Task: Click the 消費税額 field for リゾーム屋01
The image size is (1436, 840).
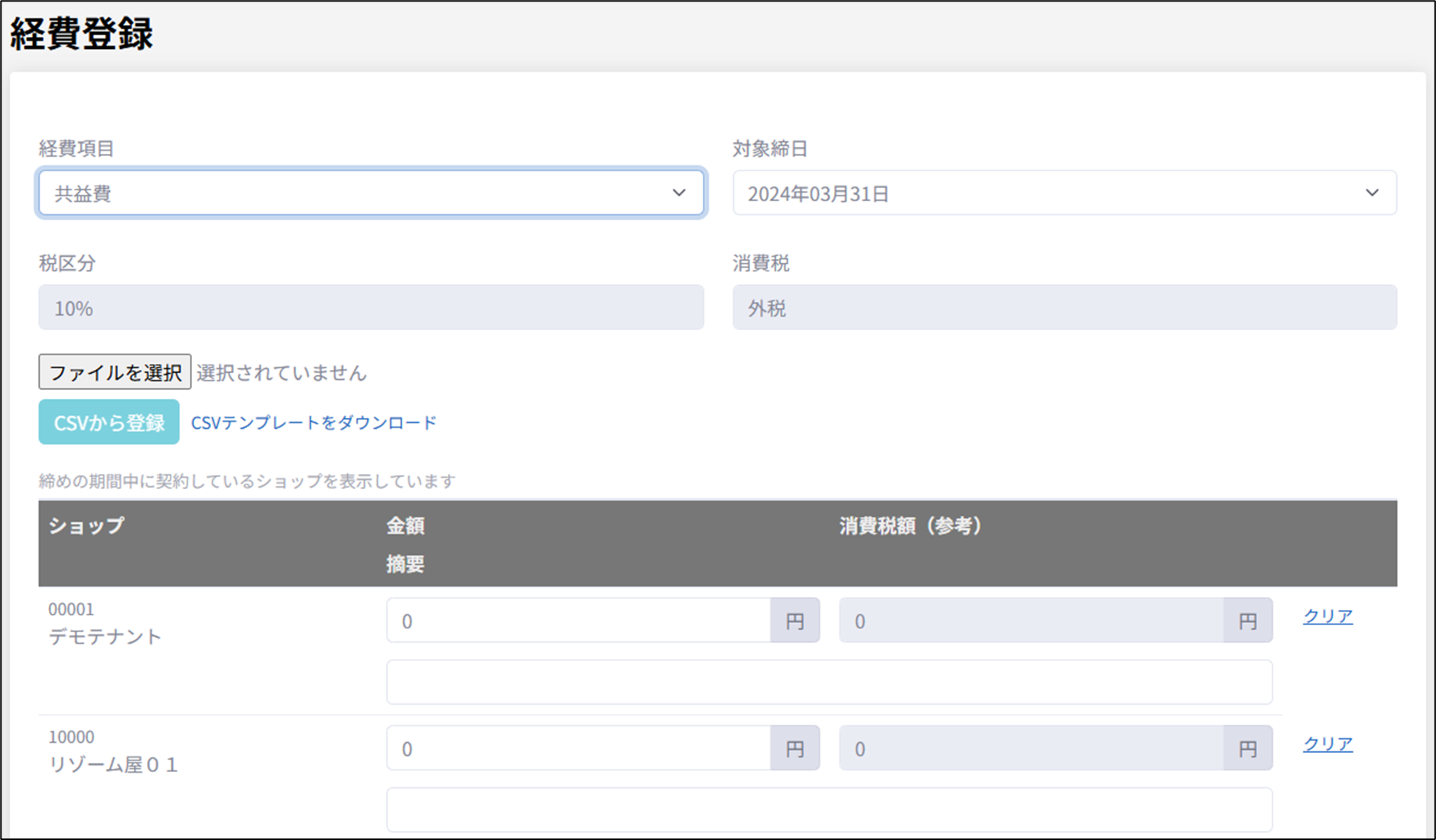Action: (x=1031, y=748)
